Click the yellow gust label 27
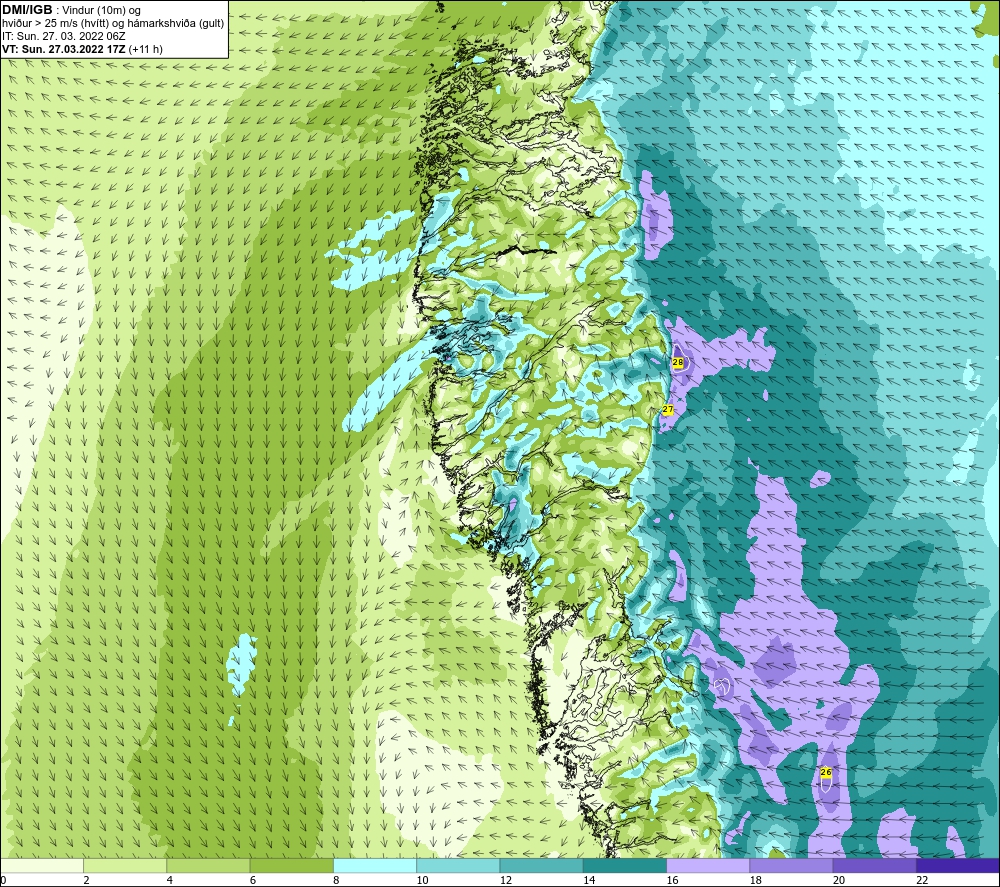Screen dimensions: 1000x887 point(668,409)
